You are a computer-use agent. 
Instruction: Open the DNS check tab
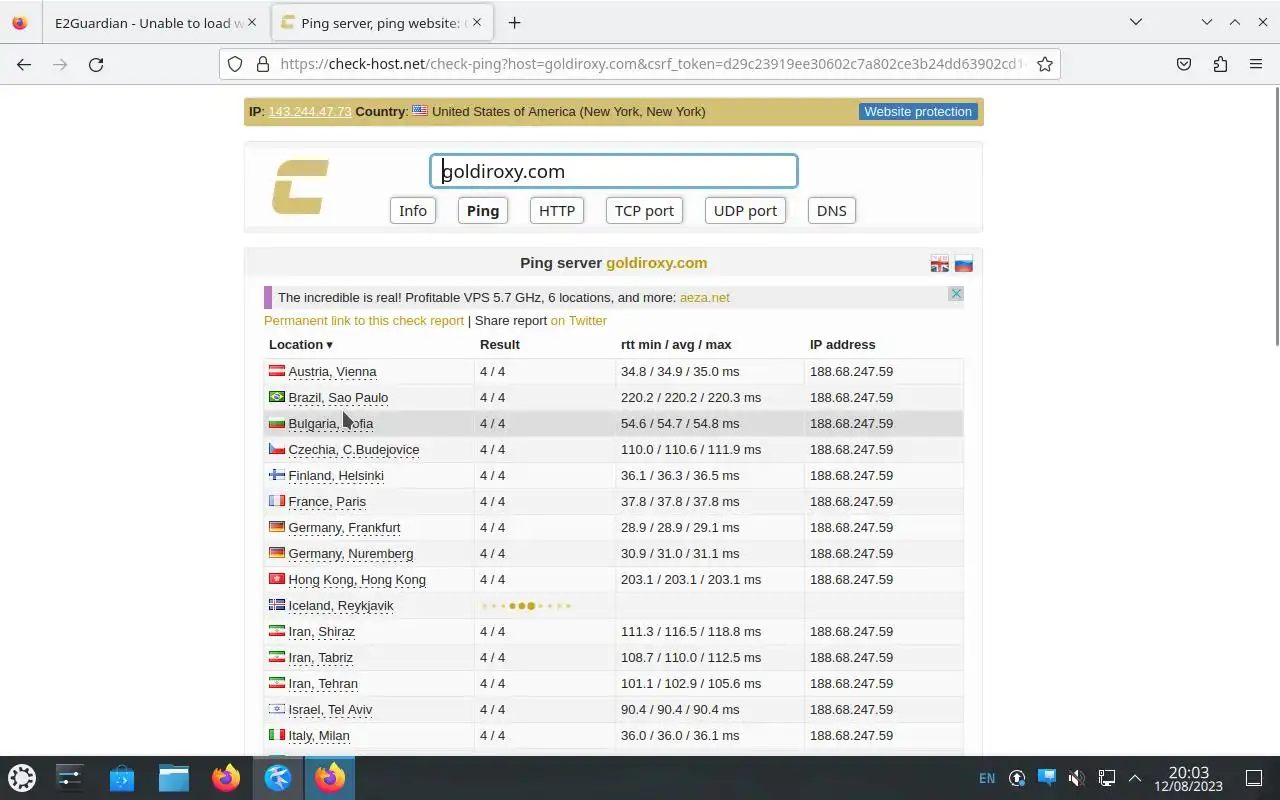coord(831,211)
